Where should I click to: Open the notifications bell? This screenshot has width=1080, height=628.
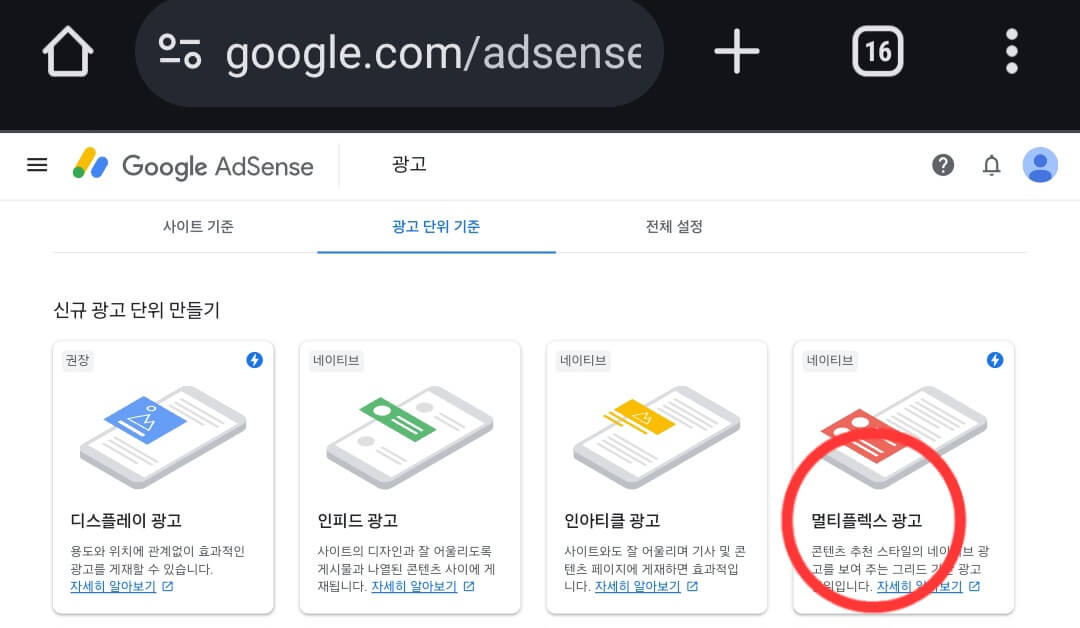991,165
